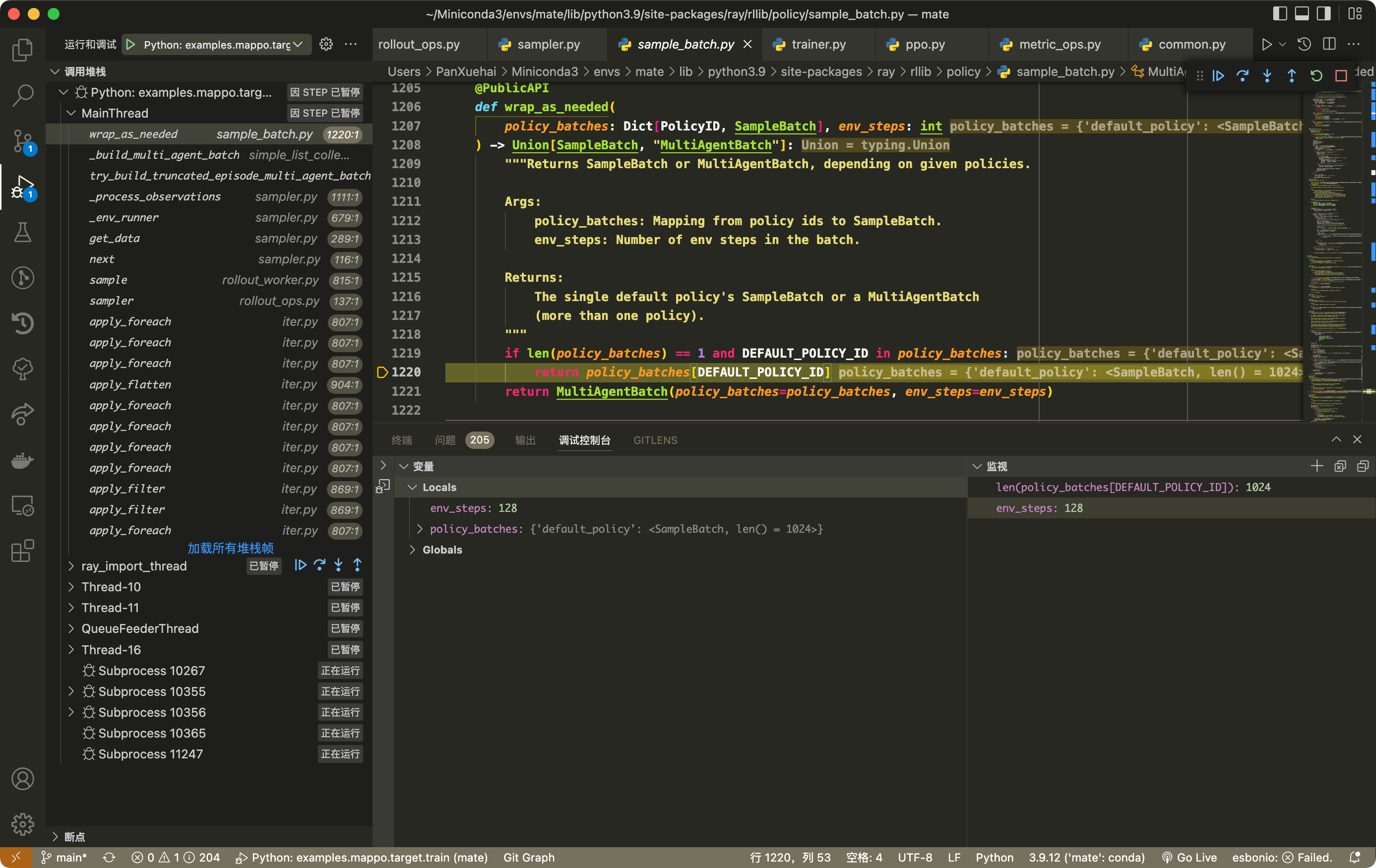This screenshot has height=868, width=1376.
Task: Click the 加载所有堆栈帧 link
Action: pos(230,548)
